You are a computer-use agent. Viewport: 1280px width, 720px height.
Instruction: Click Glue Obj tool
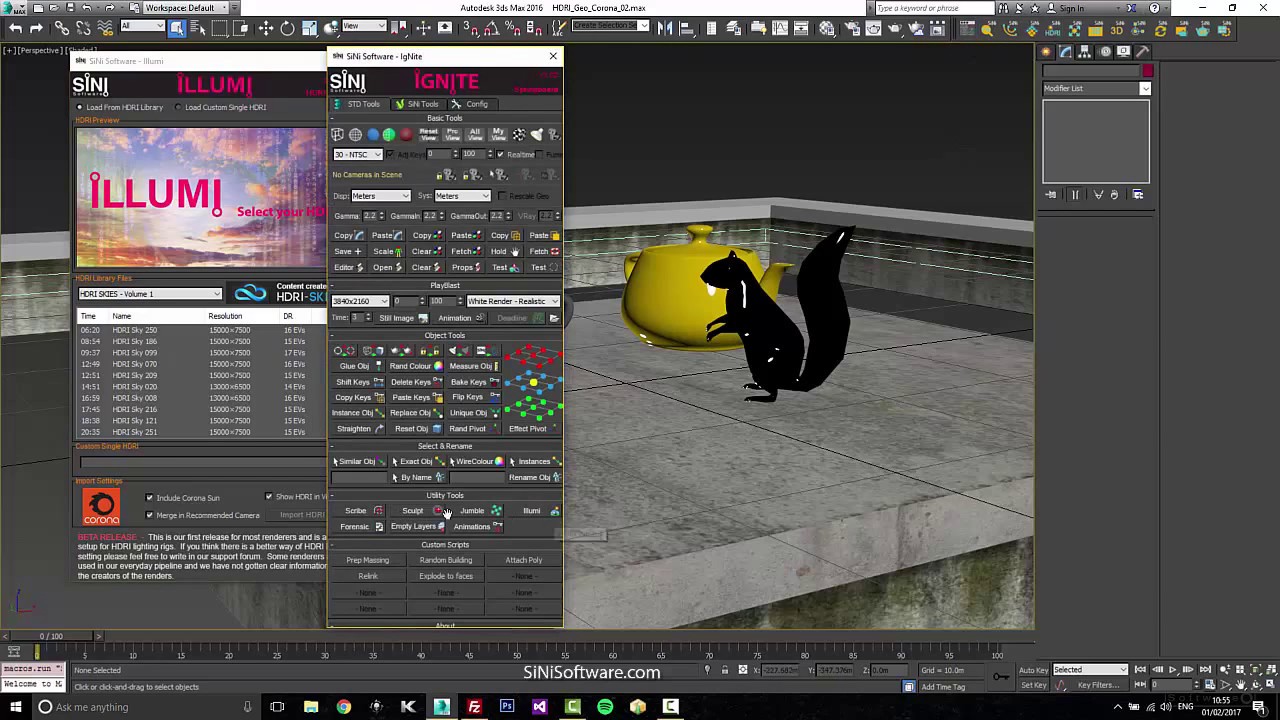[359, 366]
